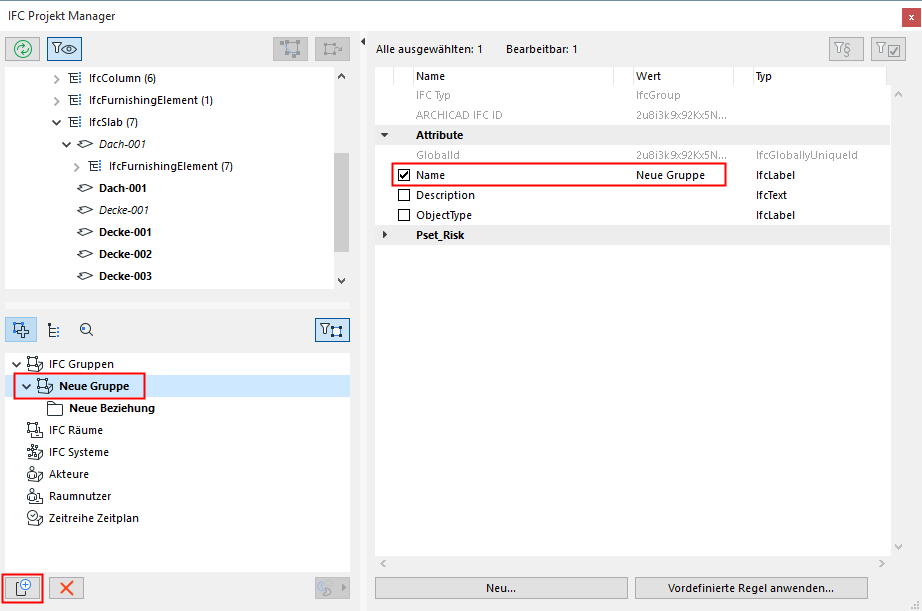The height and width of the screenshot is (611, 922).
Task: Select the Decke-003 slab
Action: click(125, 276)
